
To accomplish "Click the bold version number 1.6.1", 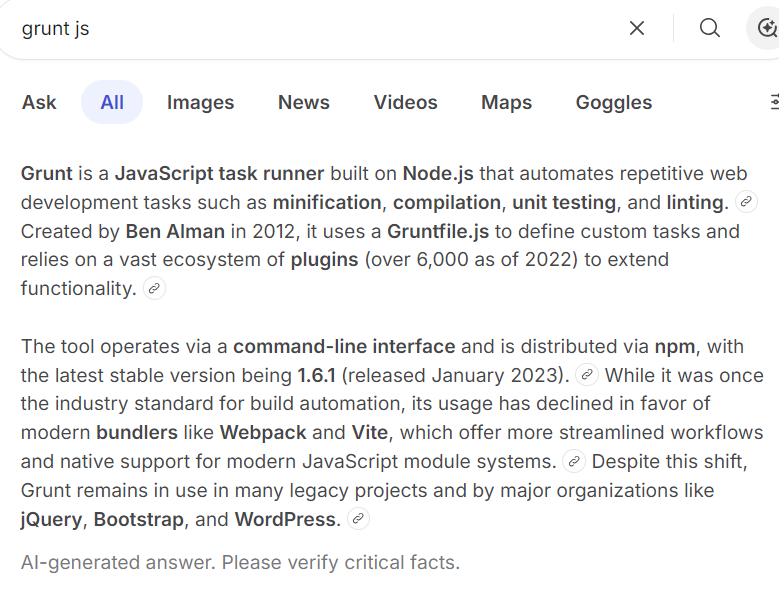I will [316, 375].
